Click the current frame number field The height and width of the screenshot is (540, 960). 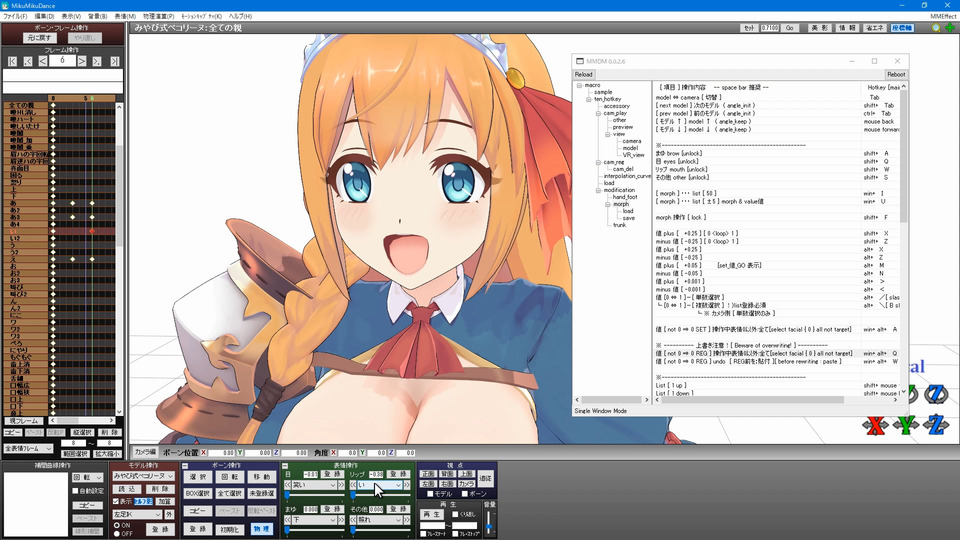coord(62,61)
